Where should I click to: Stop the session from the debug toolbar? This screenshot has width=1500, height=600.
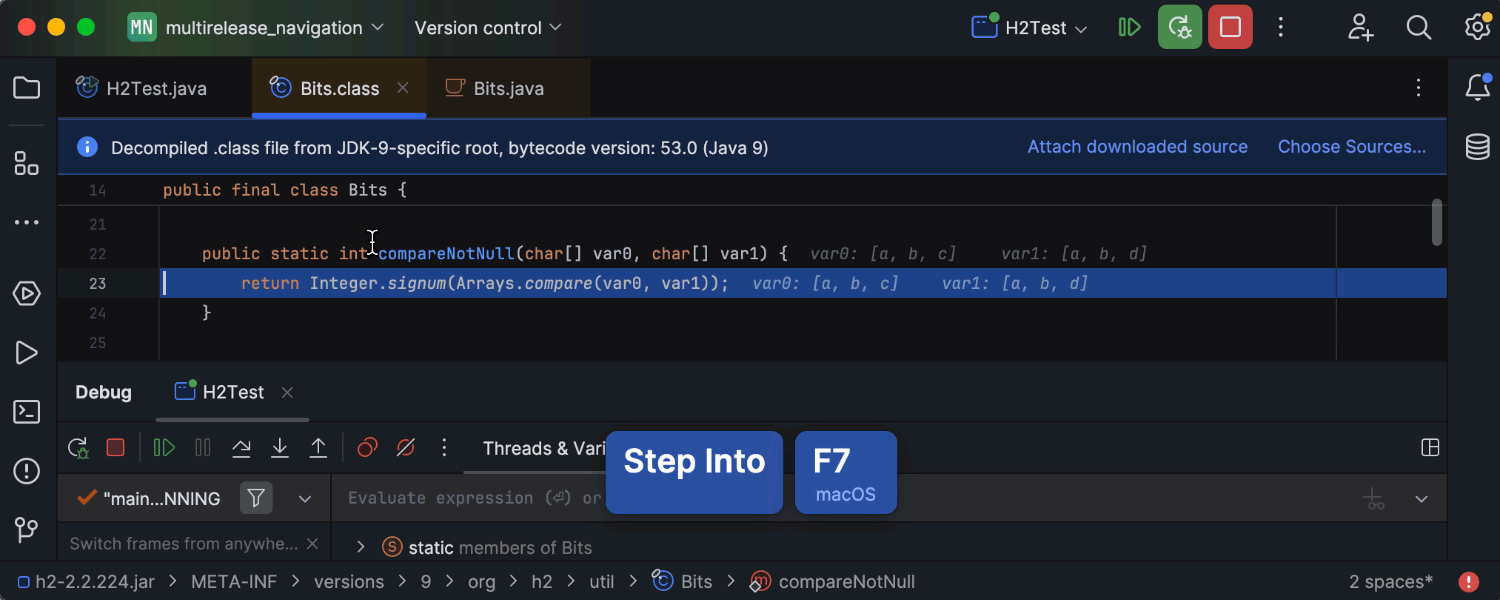(x=116, y=448)
